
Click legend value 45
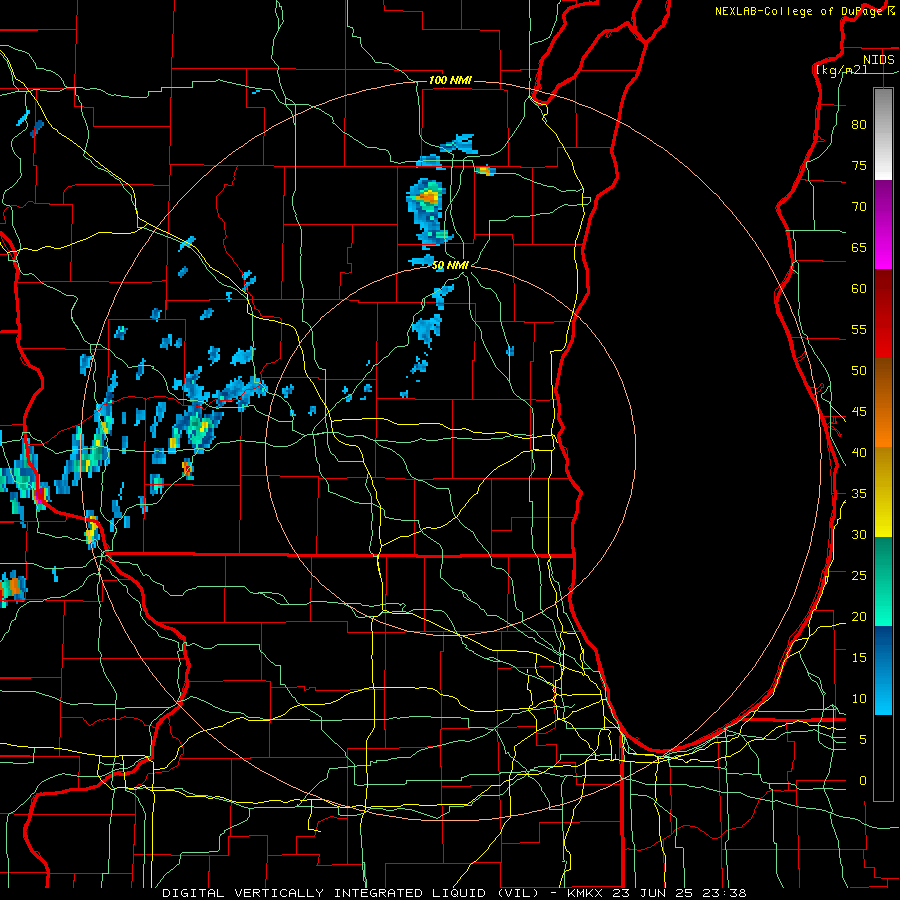pos(859,412)
